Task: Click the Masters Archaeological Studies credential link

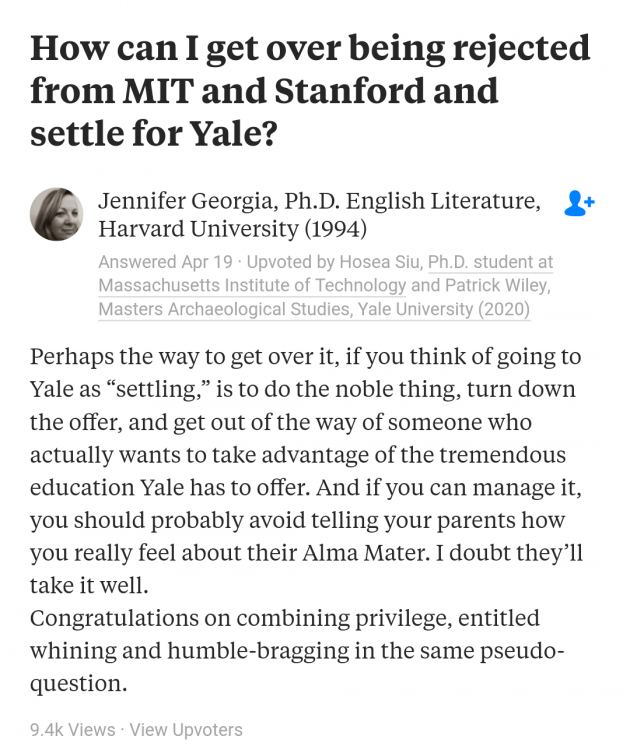Action: [x=224, y=309]
